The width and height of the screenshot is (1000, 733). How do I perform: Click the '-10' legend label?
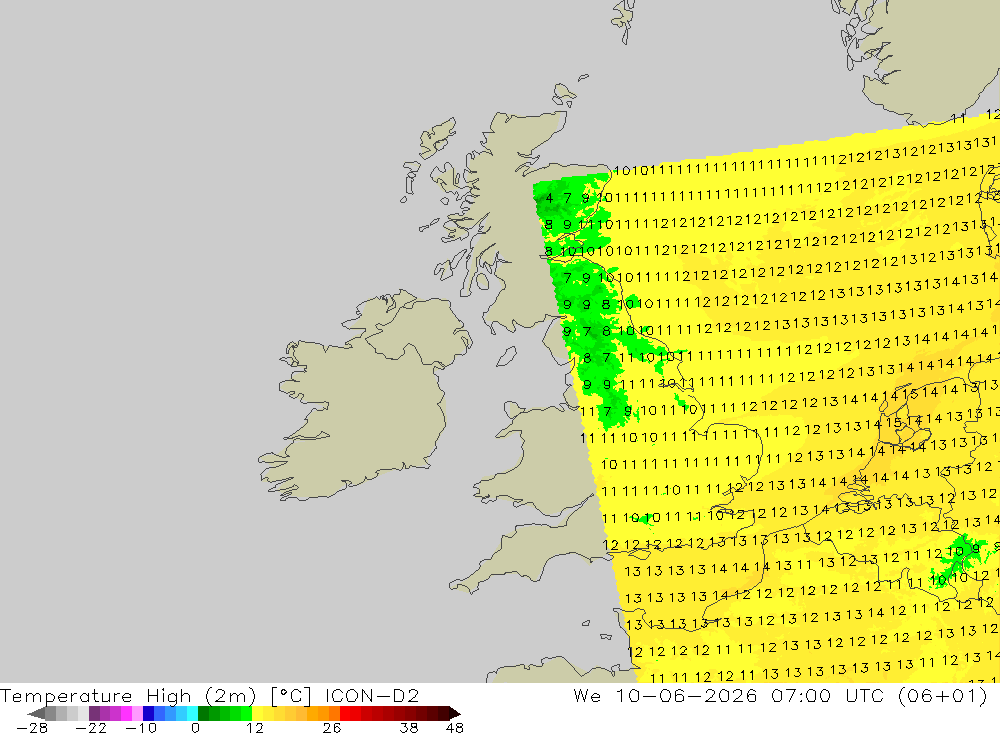coord(141,728)
